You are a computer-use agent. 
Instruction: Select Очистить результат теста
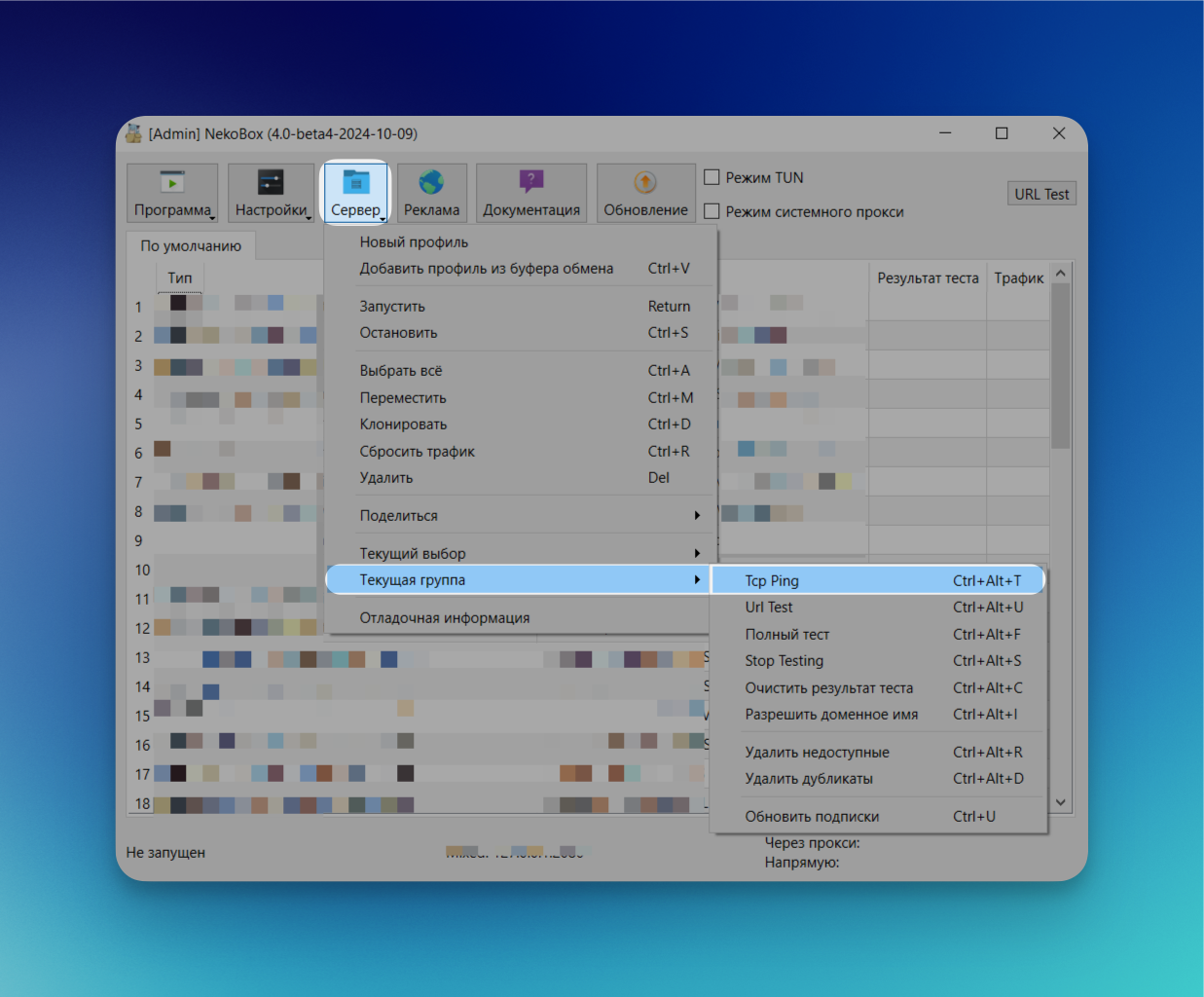point(879,687)
